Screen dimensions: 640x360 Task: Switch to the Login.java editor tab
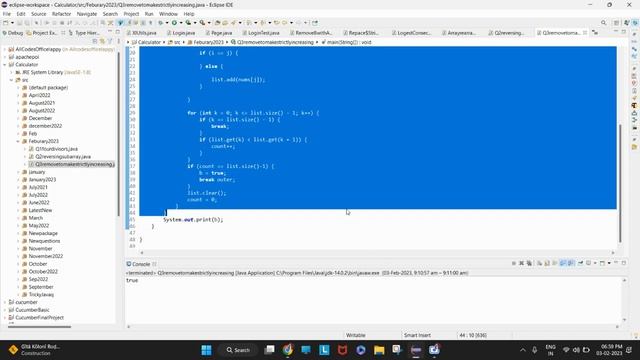pos(180,33)
